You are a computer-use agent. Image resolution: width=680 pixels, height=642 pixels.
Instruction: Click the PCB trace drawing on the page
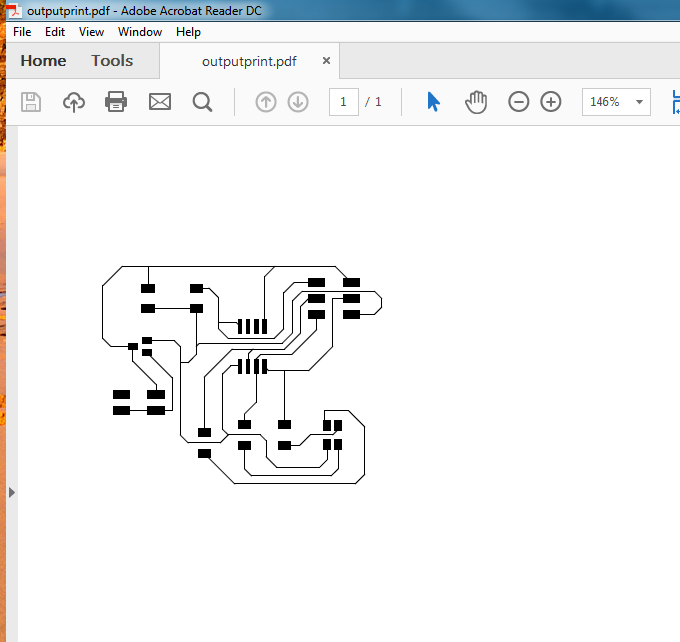pyautogui.click(x=242, y=375)
